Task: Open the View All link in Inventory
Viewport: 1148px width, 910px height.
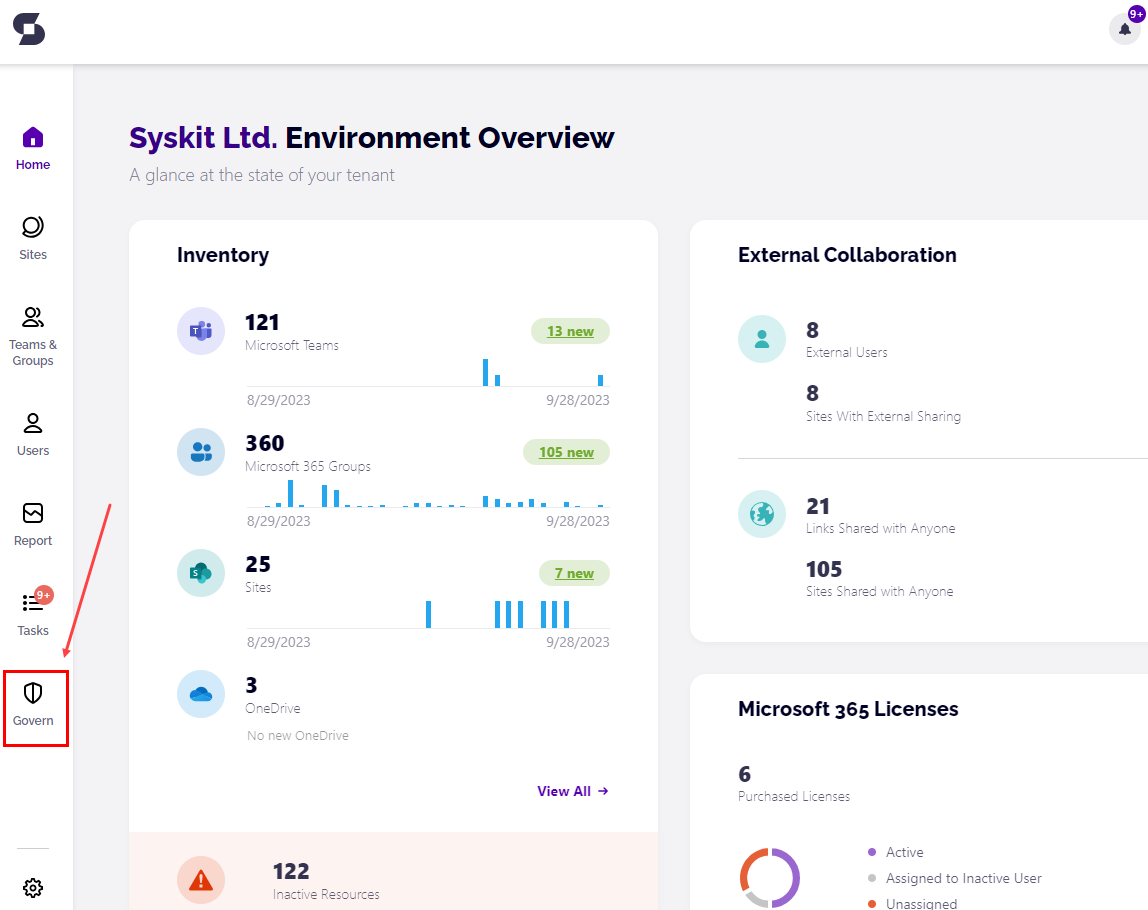Action: pos(573,791)
